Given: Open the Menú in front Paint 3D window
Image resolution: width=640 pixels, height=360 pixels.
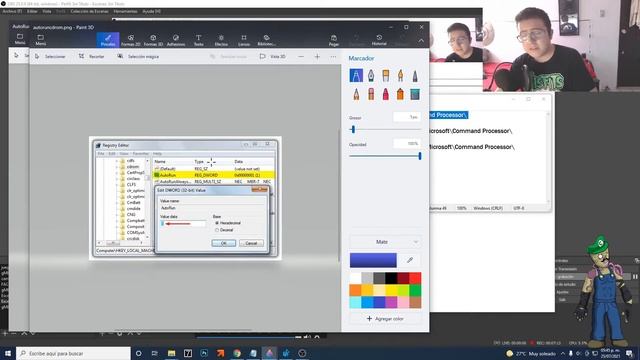Looking at the screenshot, I should (40, 40).
